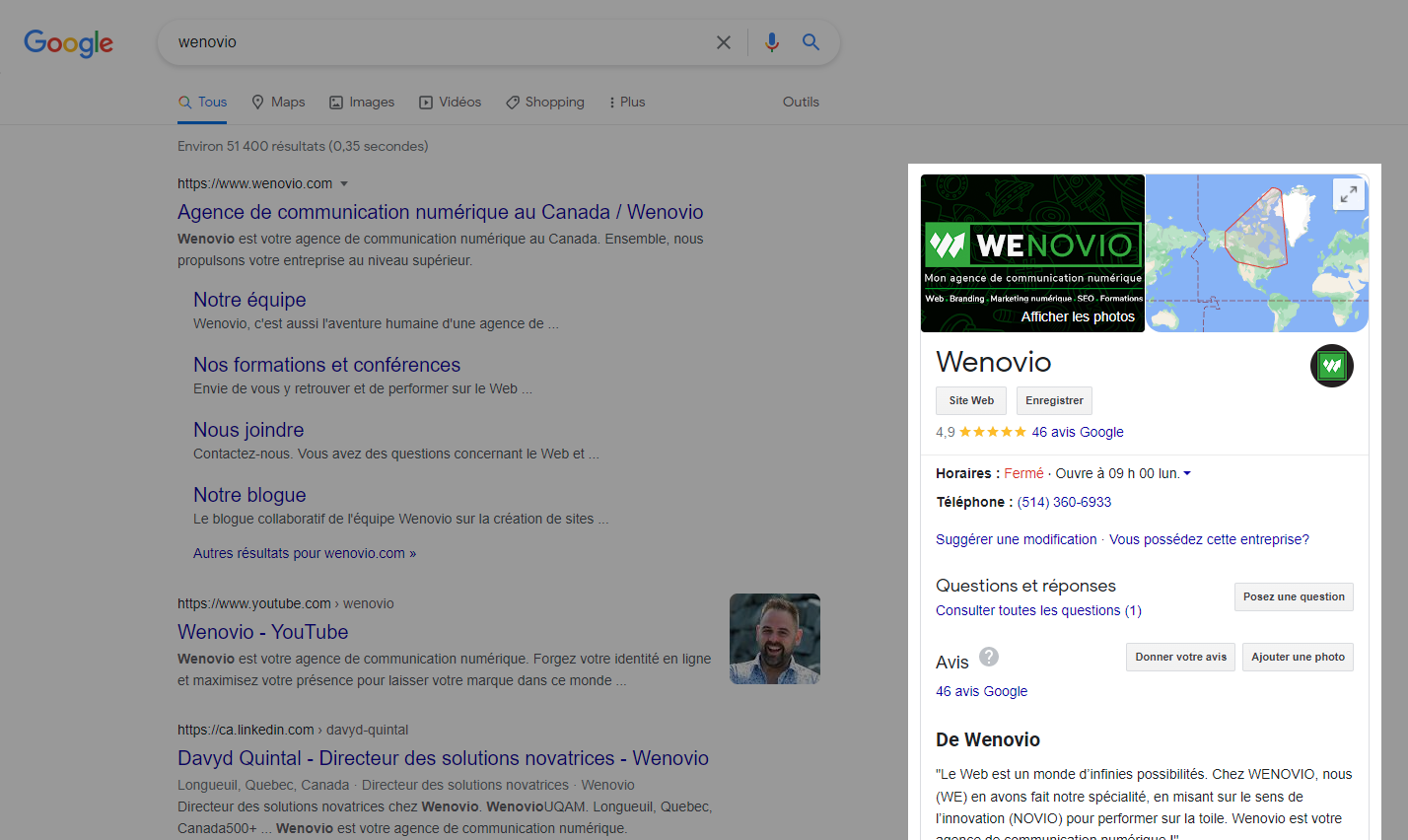
Task: Switch to the Maps tab
Action: tap(278, 102)
